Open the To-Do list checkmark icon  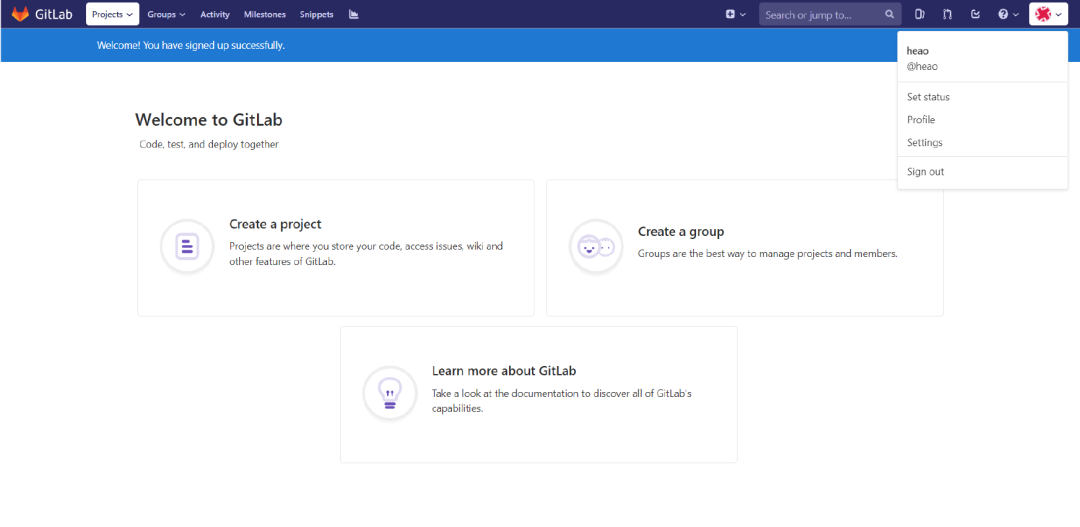[x=975, y=14]
